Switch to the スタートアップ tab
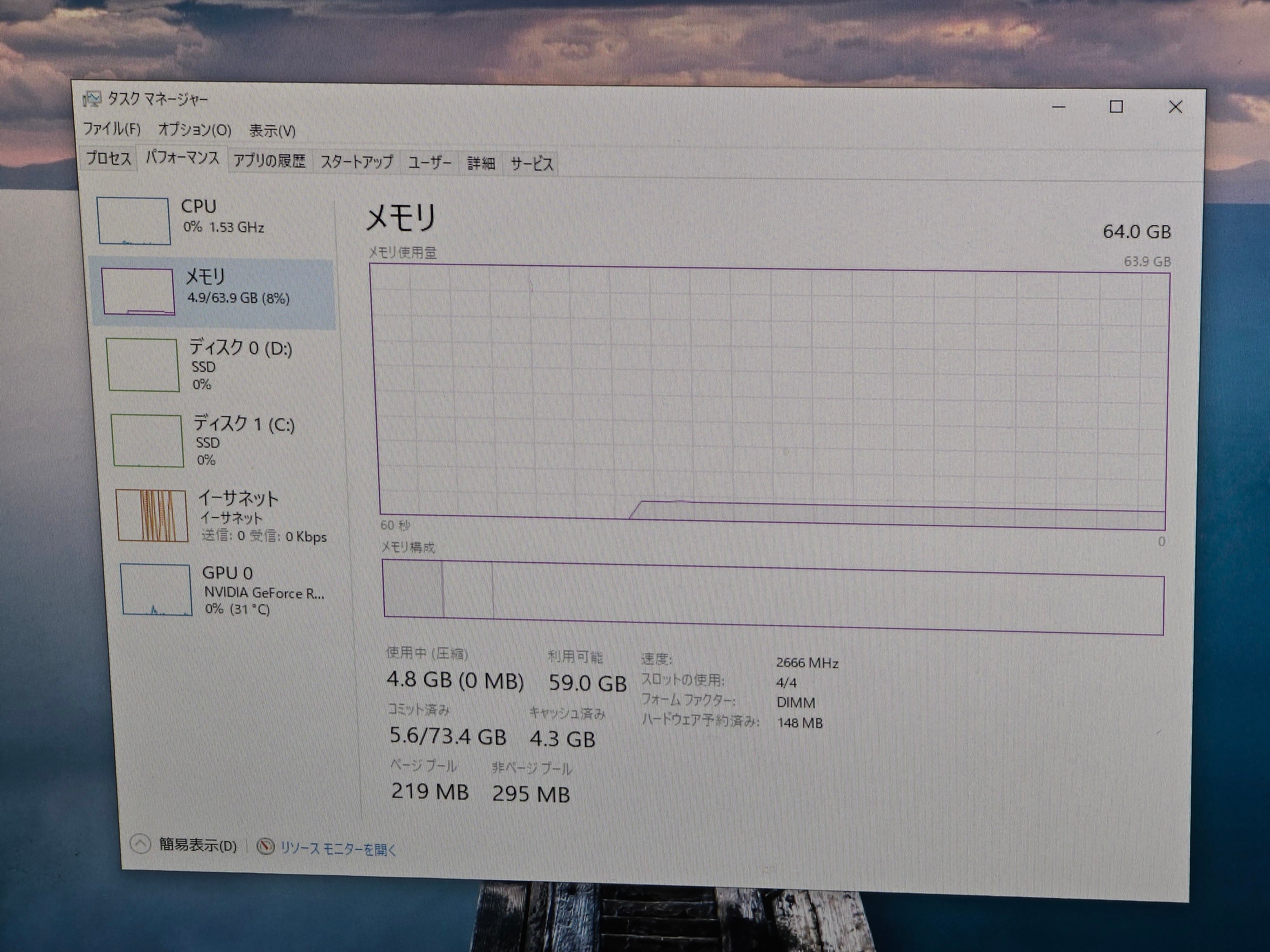 click(357, 162)
